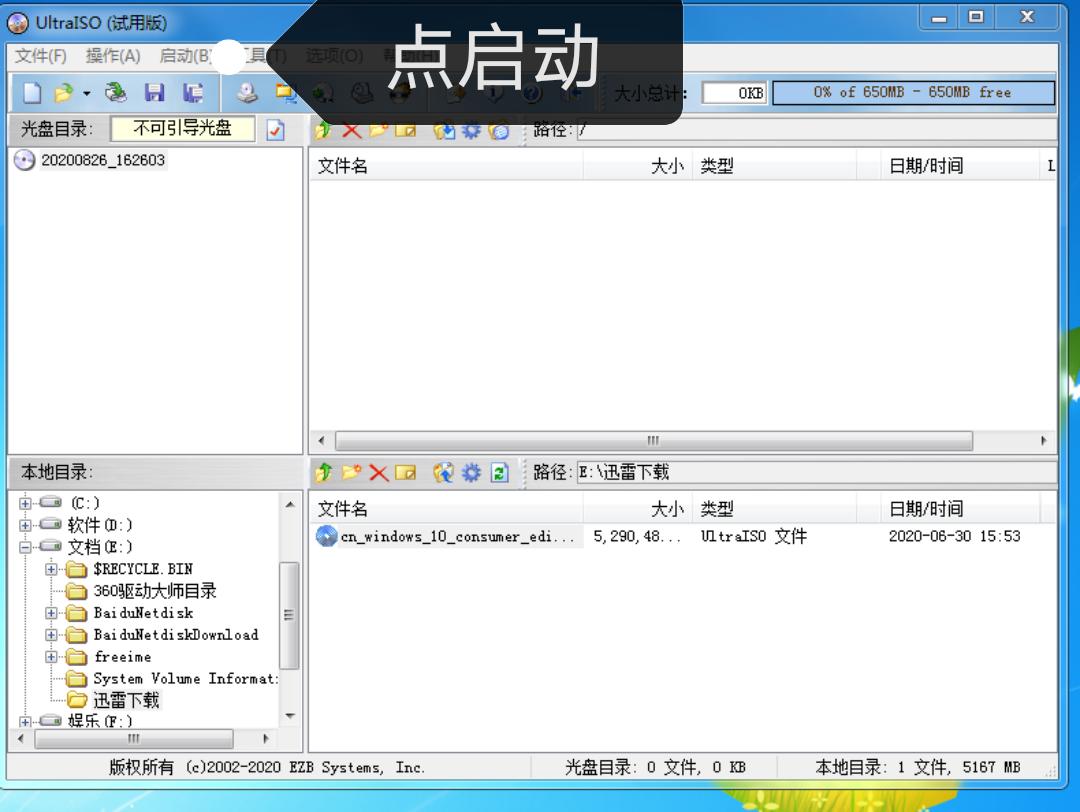Select the new folder icon in local toolbar
The width and height of the screenshot is (1080, 812).
tap(350, 473)
